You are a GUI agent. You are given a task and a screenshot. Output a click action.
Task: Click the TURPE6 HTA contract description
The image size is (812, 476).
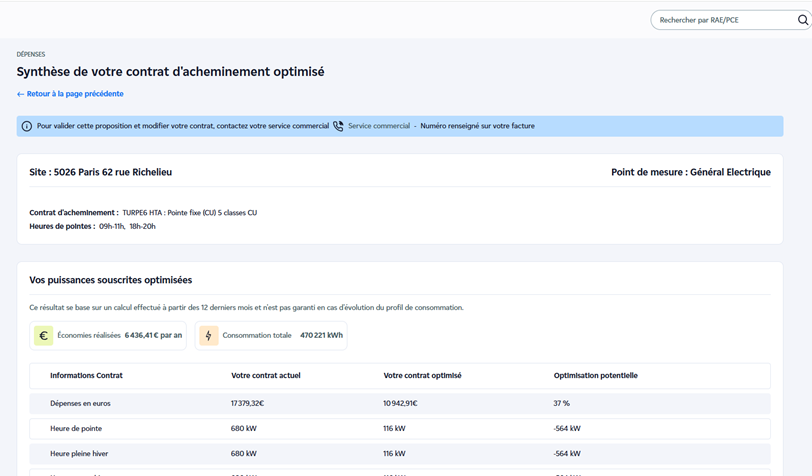(190, 213)
